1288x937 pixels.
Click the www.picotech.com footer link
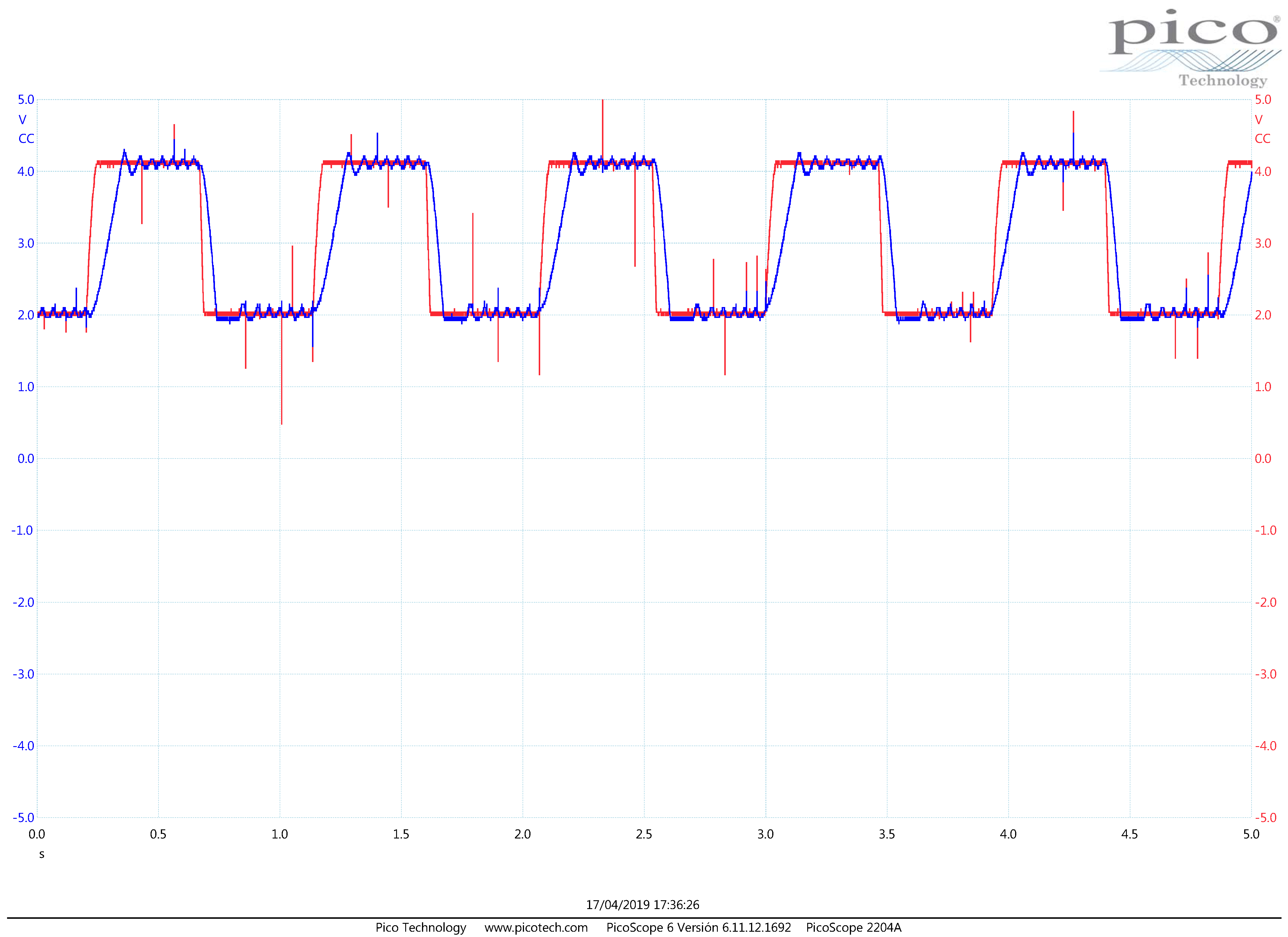(x=535, y=927)
